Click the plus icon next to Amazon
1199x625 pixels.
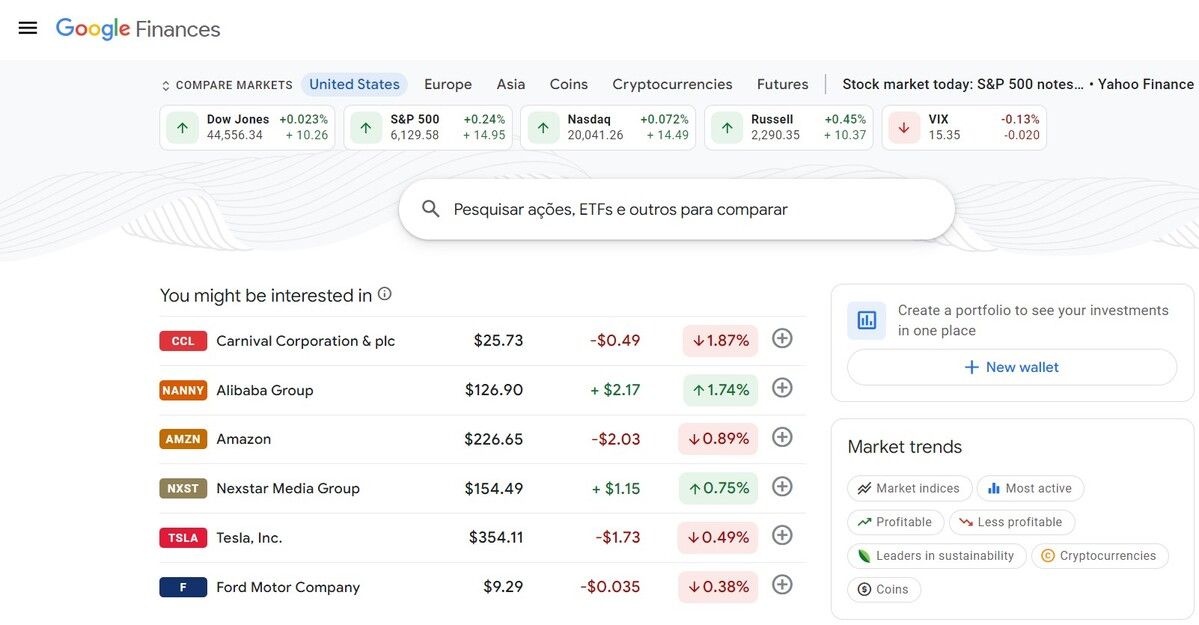point(781,437)
